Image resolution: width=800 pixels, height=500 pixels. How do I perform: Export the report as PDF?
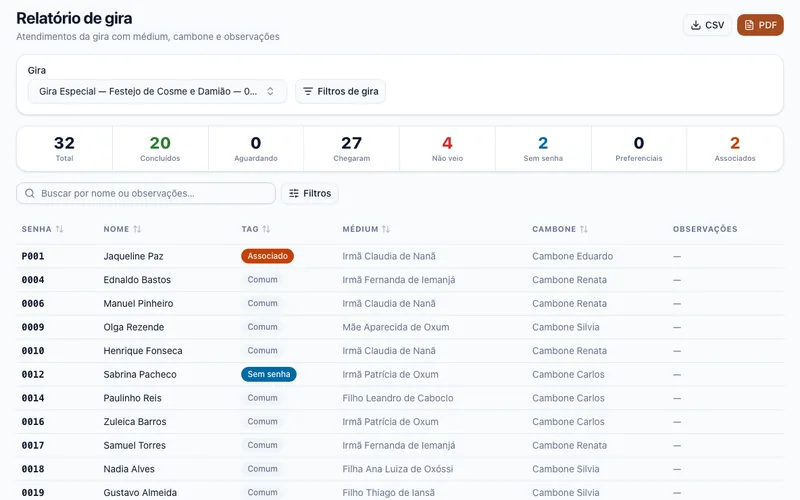click(x=760, y=25)
